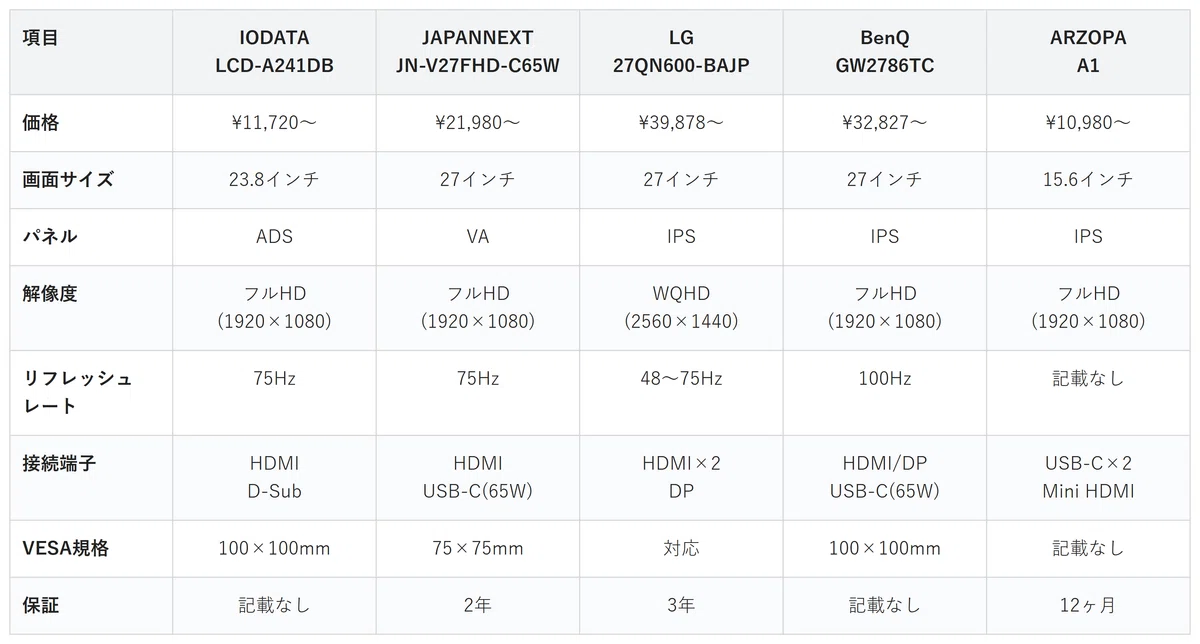Select the JAPANNEXT JN-V27FHD-C65W header cell
Screen dimensions: 1200x644
coord(478,52)
